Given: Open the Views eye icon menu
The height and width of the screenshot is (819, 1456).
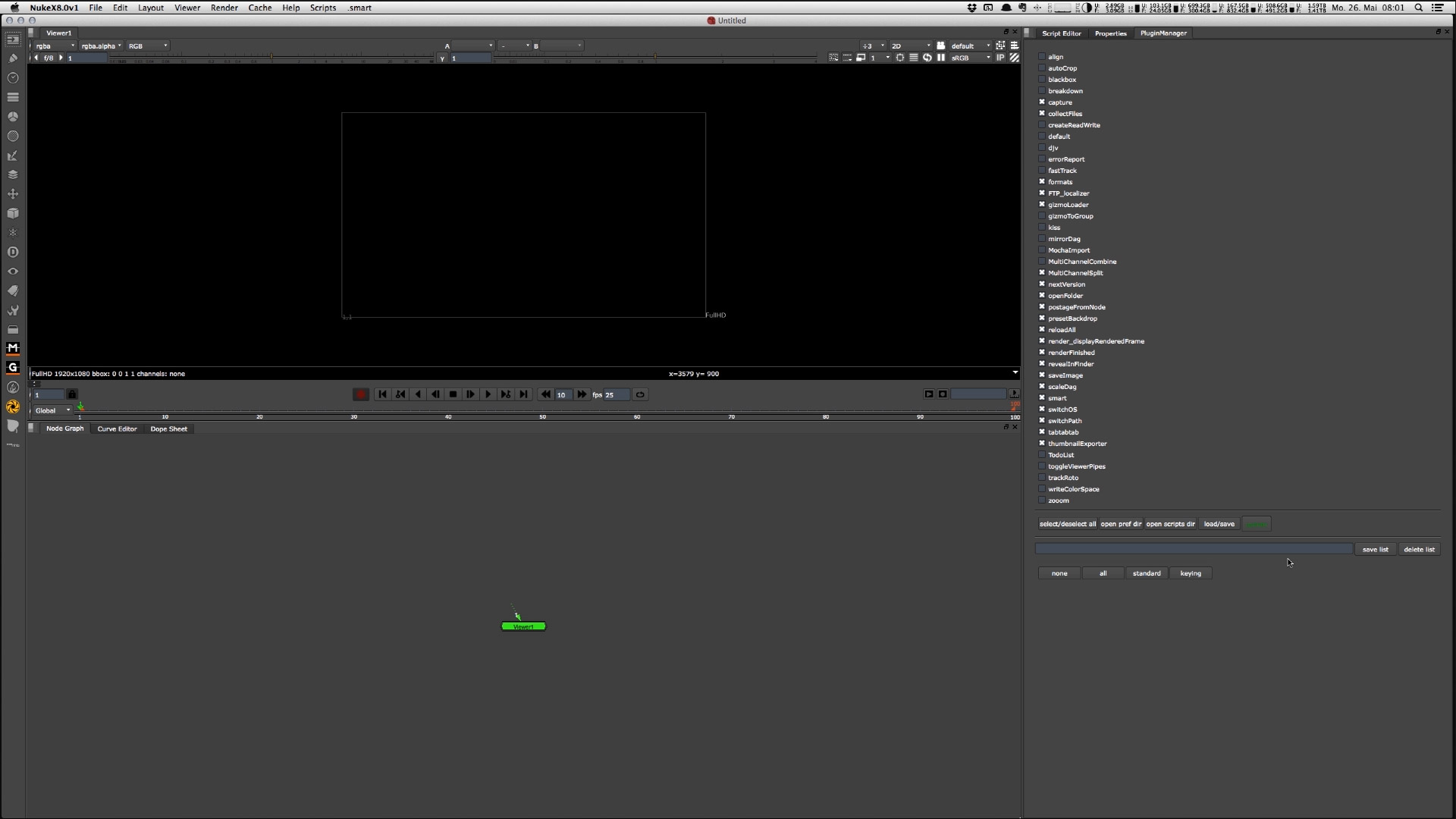Looking at the screenshot, I should (13, 271).
